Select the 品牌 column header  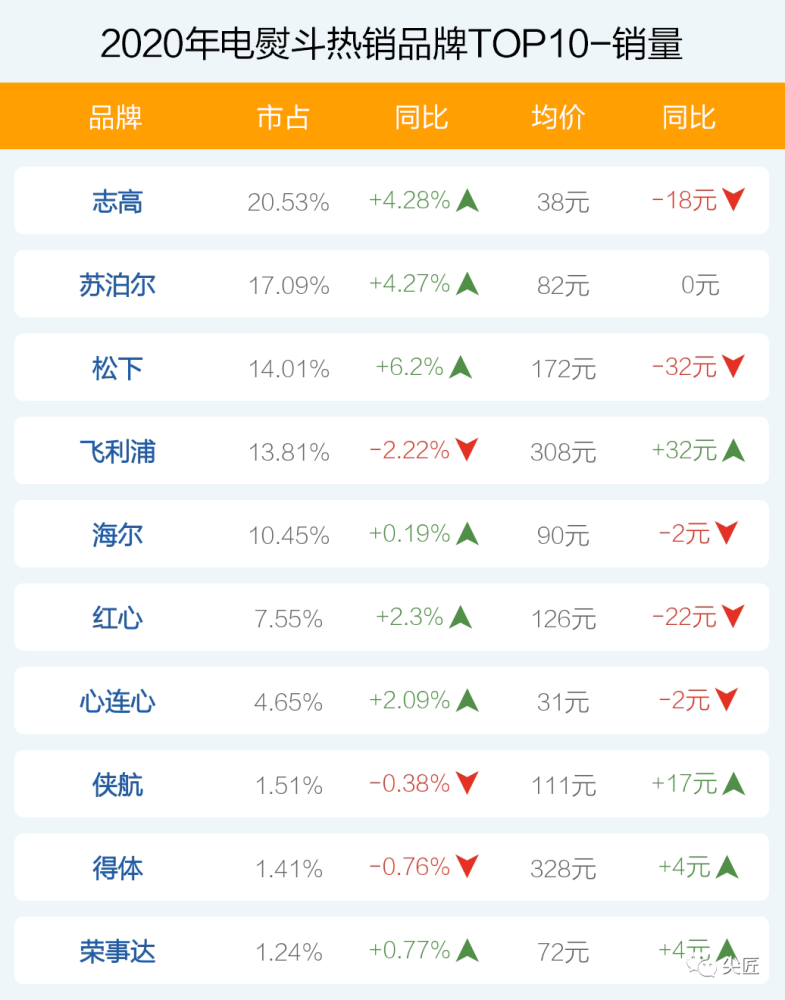(x=116, y=117)
